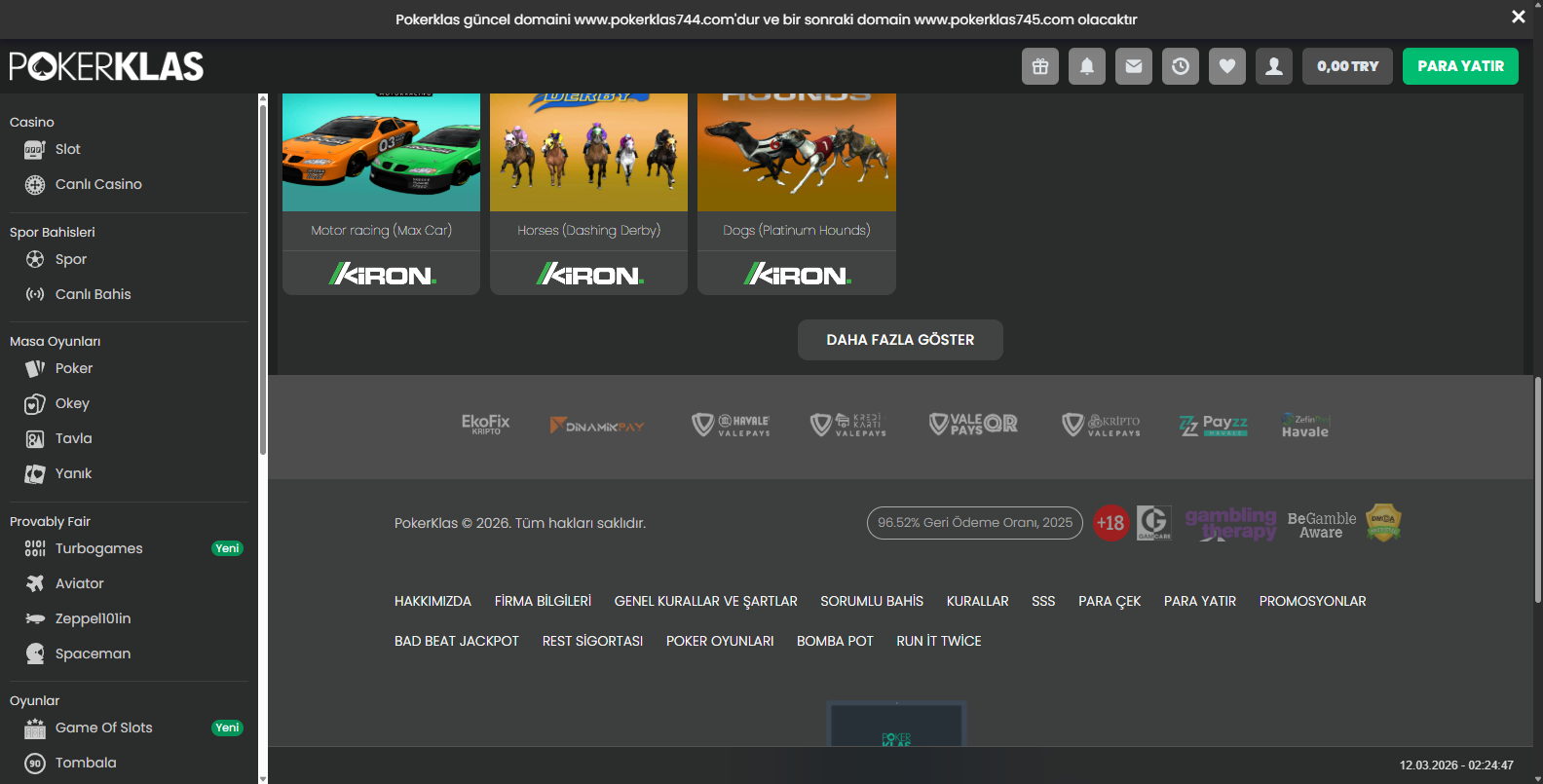This screenshot has width=1543, height=784.
Task: Open Horses (Dashing Derby) game thumbnail
Action: 588,152
